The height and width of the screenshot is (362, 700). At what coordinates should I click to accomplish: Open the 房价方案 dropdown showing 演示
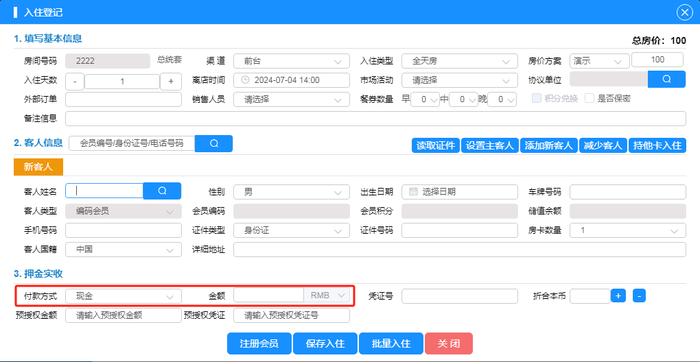(599, 61)
